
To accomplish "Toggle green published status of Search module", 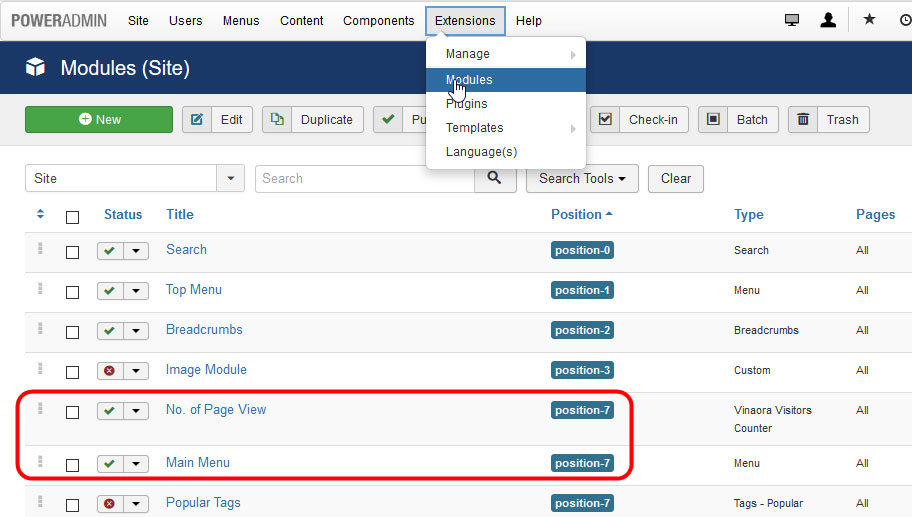I will pyautogui.click(x=110, y=250).
